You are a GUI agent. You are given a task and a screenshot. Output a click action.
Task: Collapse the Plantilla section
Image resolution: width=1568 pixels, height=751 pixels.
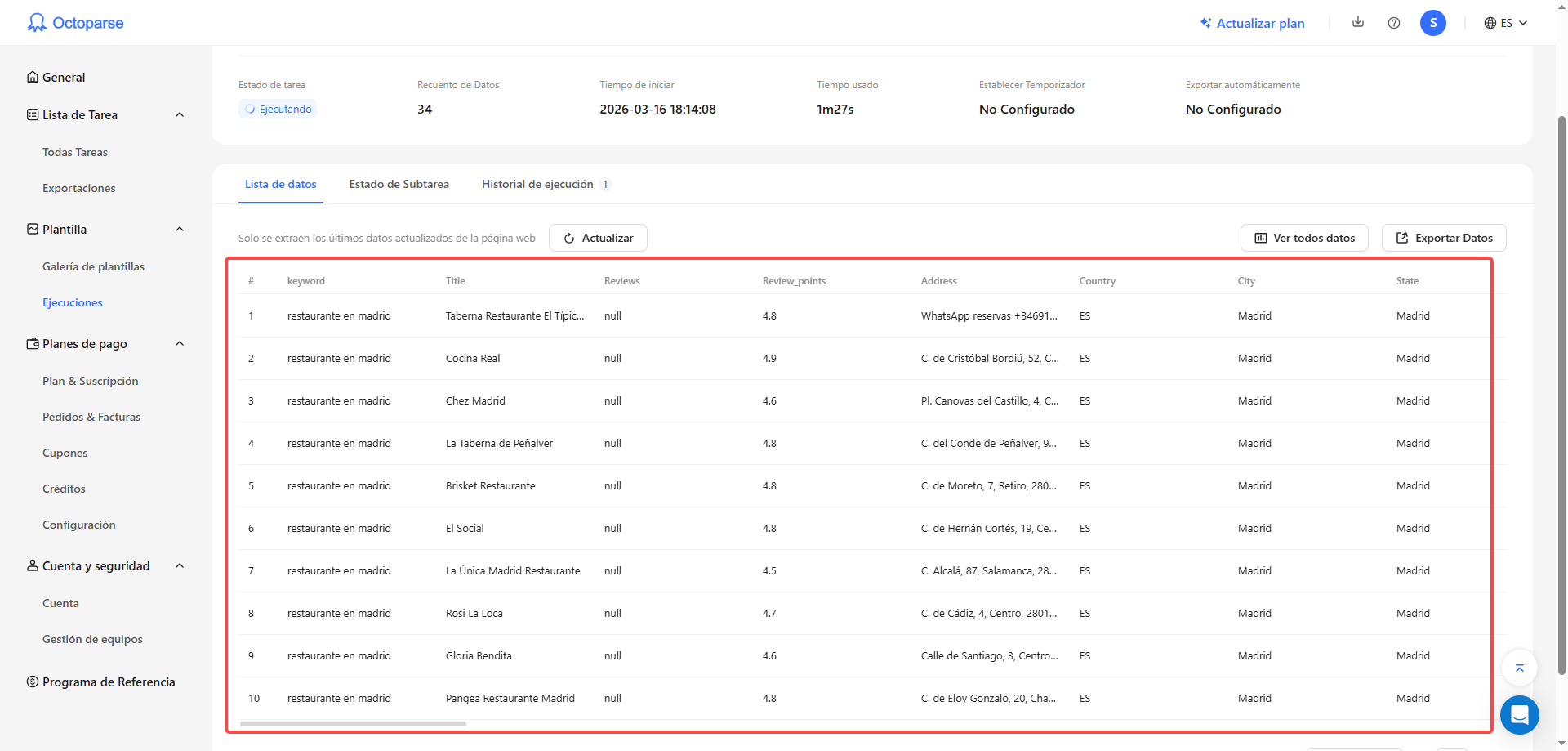pyautogui.click(x=180, y=230)
